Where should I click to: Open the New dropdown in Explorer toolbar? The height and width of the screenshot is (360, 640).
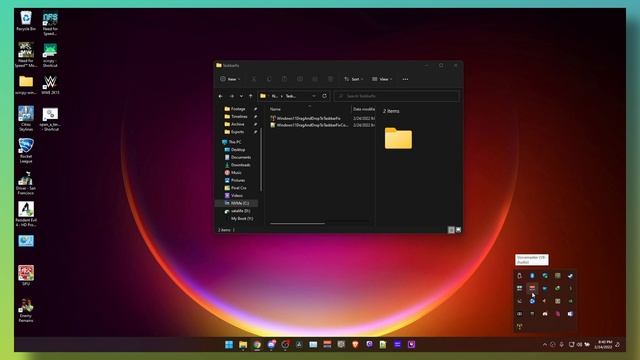[230, 79]
